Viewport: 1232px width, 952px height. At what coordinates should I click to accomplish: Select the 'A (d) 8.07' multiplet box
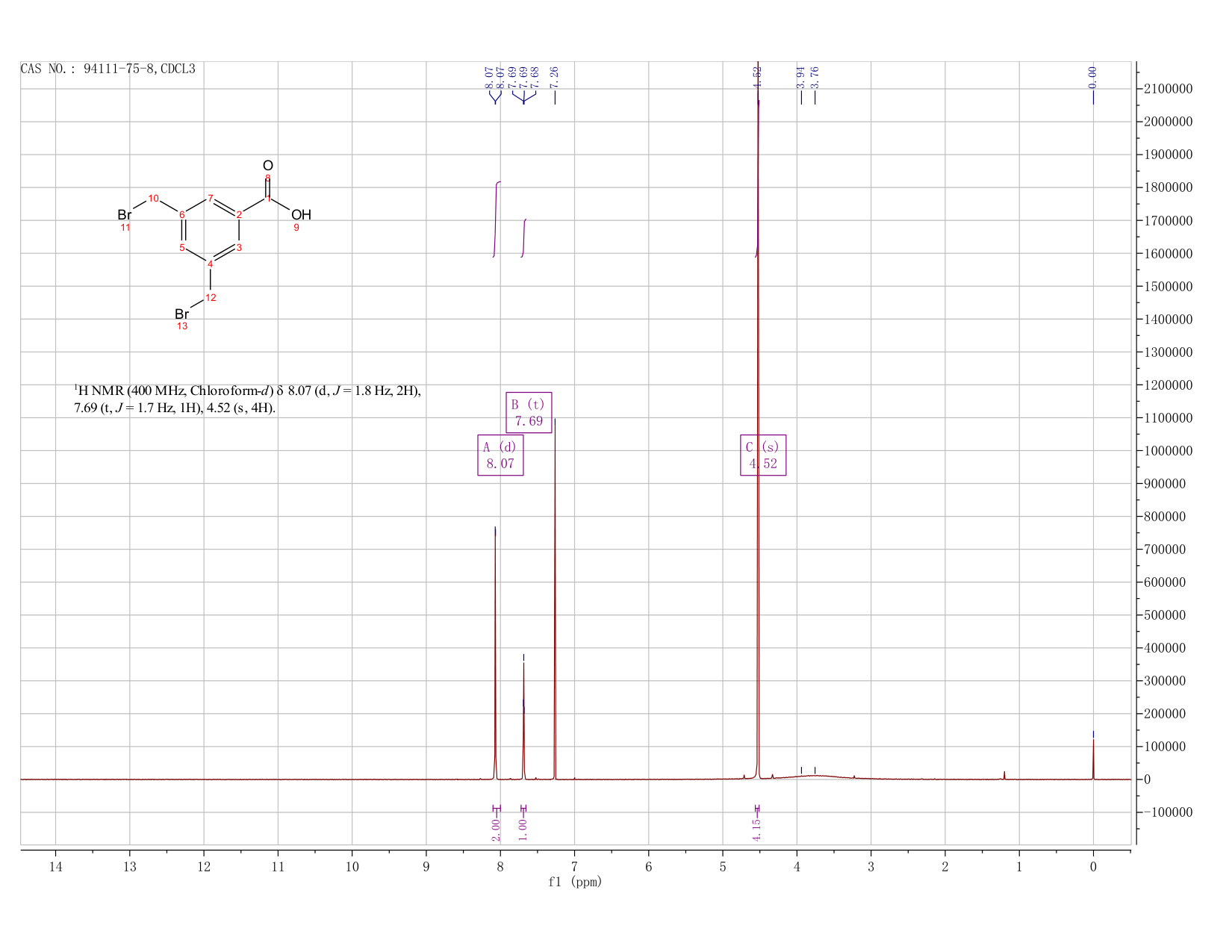[x=500, y=455]
